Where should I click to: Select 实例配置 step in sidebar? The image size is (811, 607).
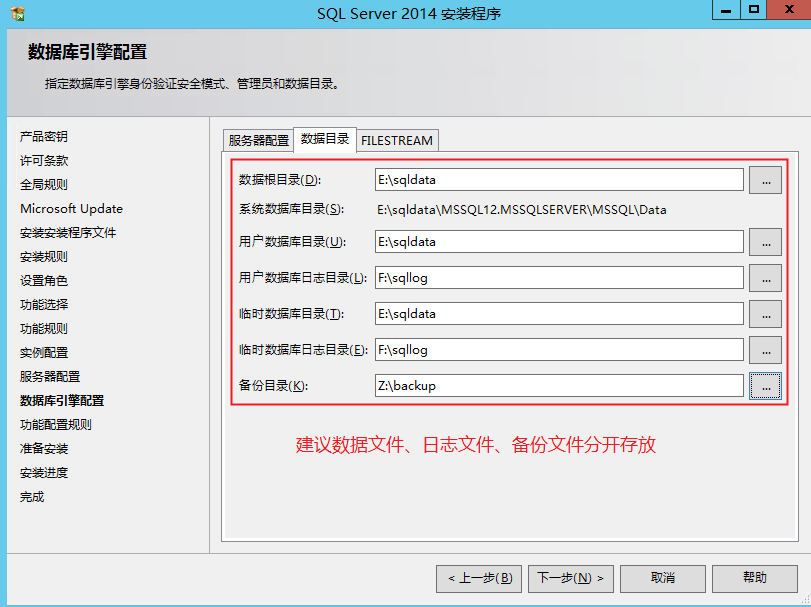coord(44,353)
